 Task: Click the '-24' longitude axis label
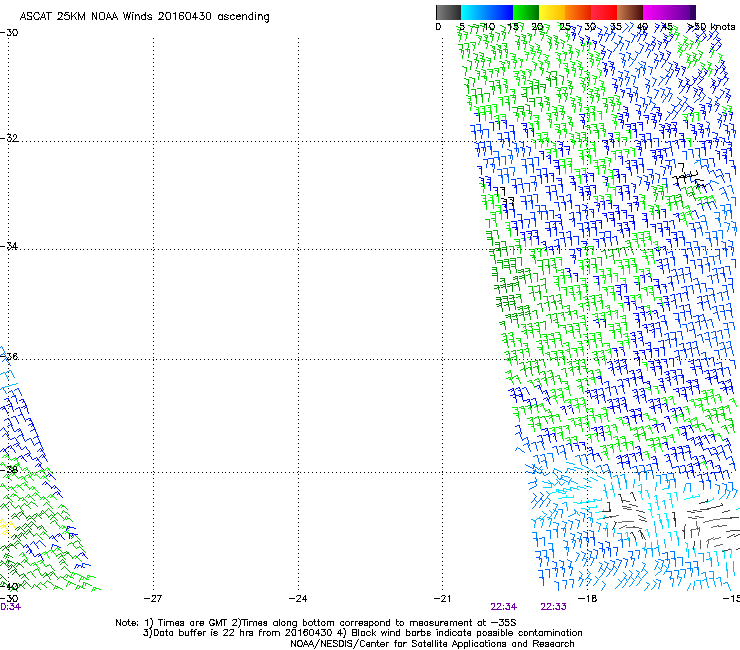[x=298, y=599]
